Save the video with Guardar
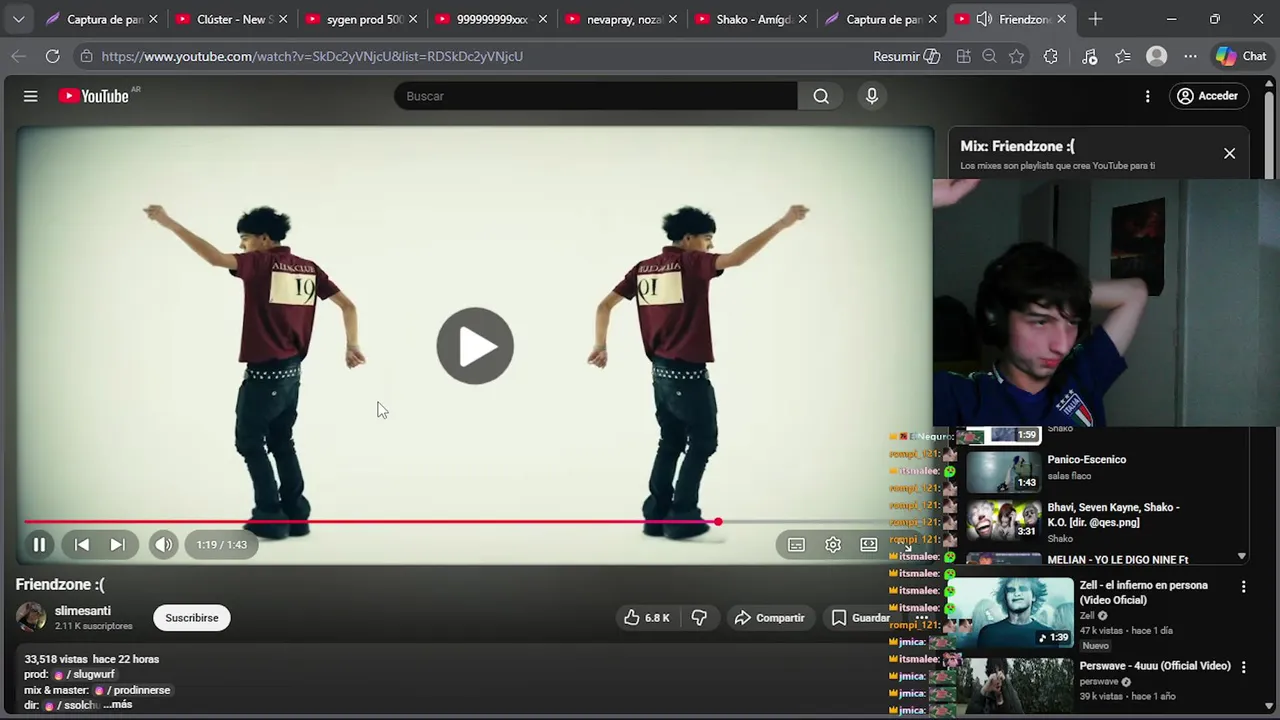The height and width of the screenshot is (720, 1280). [861, 618]
